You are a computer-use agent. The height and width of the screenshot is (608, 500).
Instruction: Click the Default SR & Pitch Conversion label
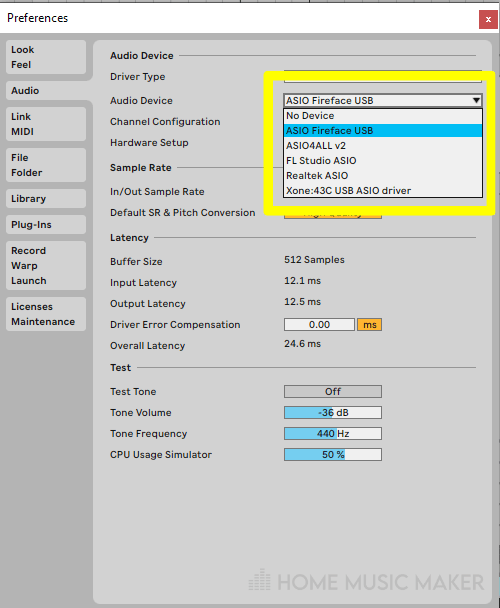pyautogui.click(x=183, y=212)
